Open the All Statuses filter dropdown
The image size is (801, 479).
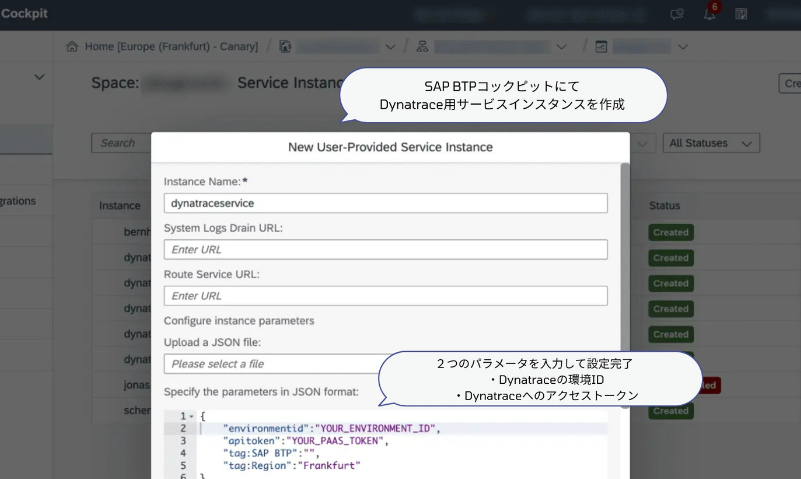tap(711, 143)
